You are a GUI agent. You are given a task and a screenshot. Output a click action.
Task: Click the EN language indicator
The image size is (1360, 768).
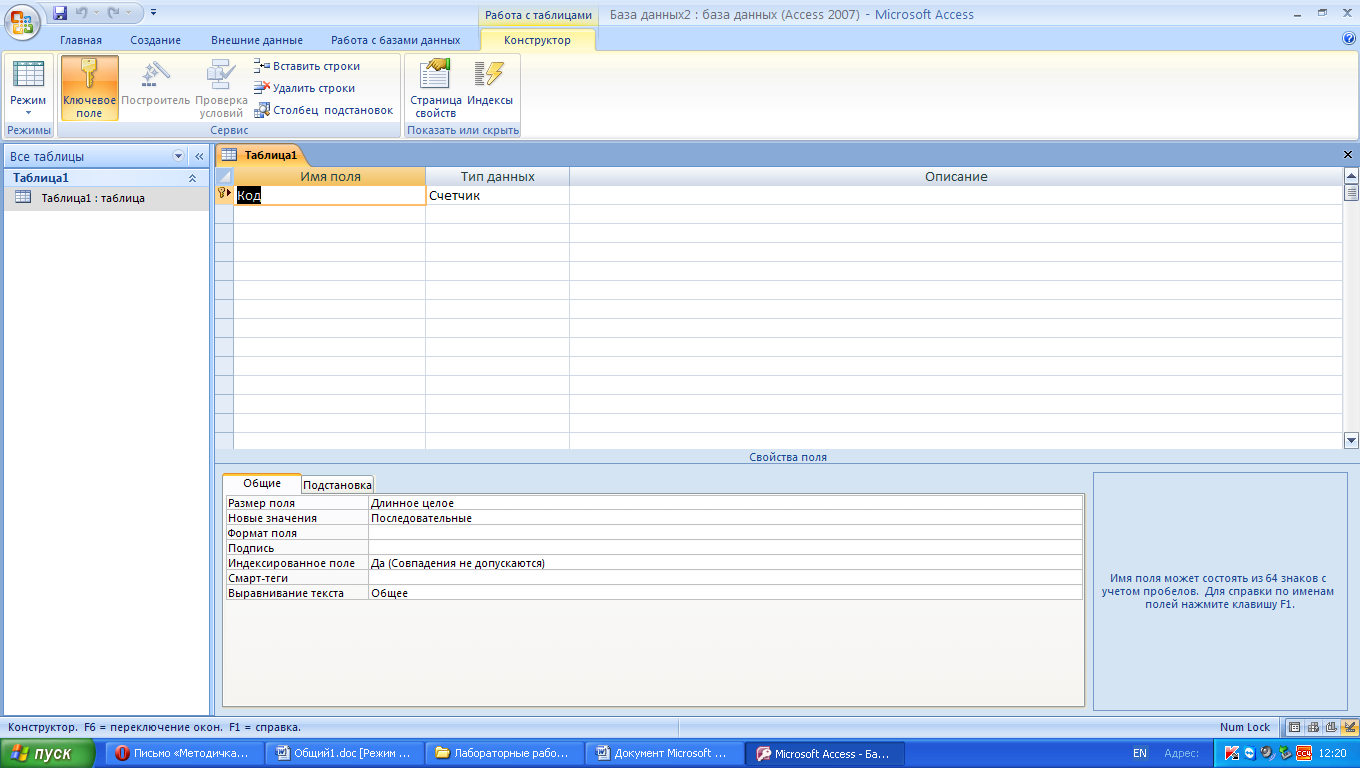[x=1140, y=753]
